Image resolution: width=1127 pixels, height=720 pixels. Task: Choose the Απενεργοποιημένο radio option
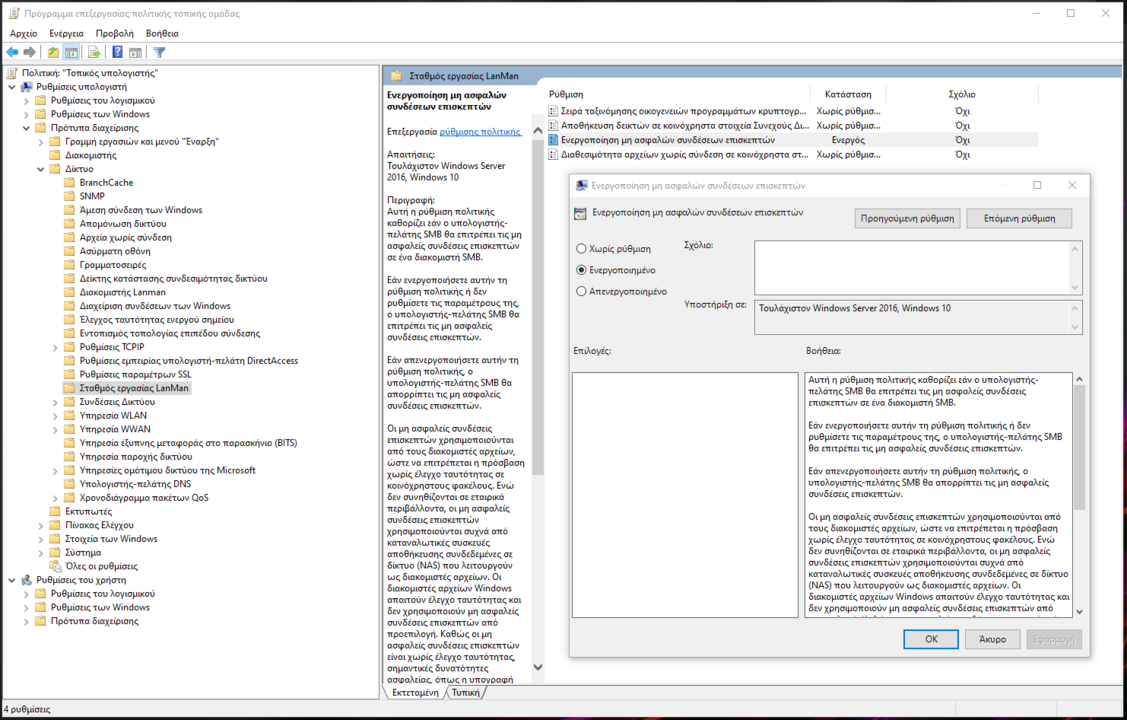click(x=581, y=292)
